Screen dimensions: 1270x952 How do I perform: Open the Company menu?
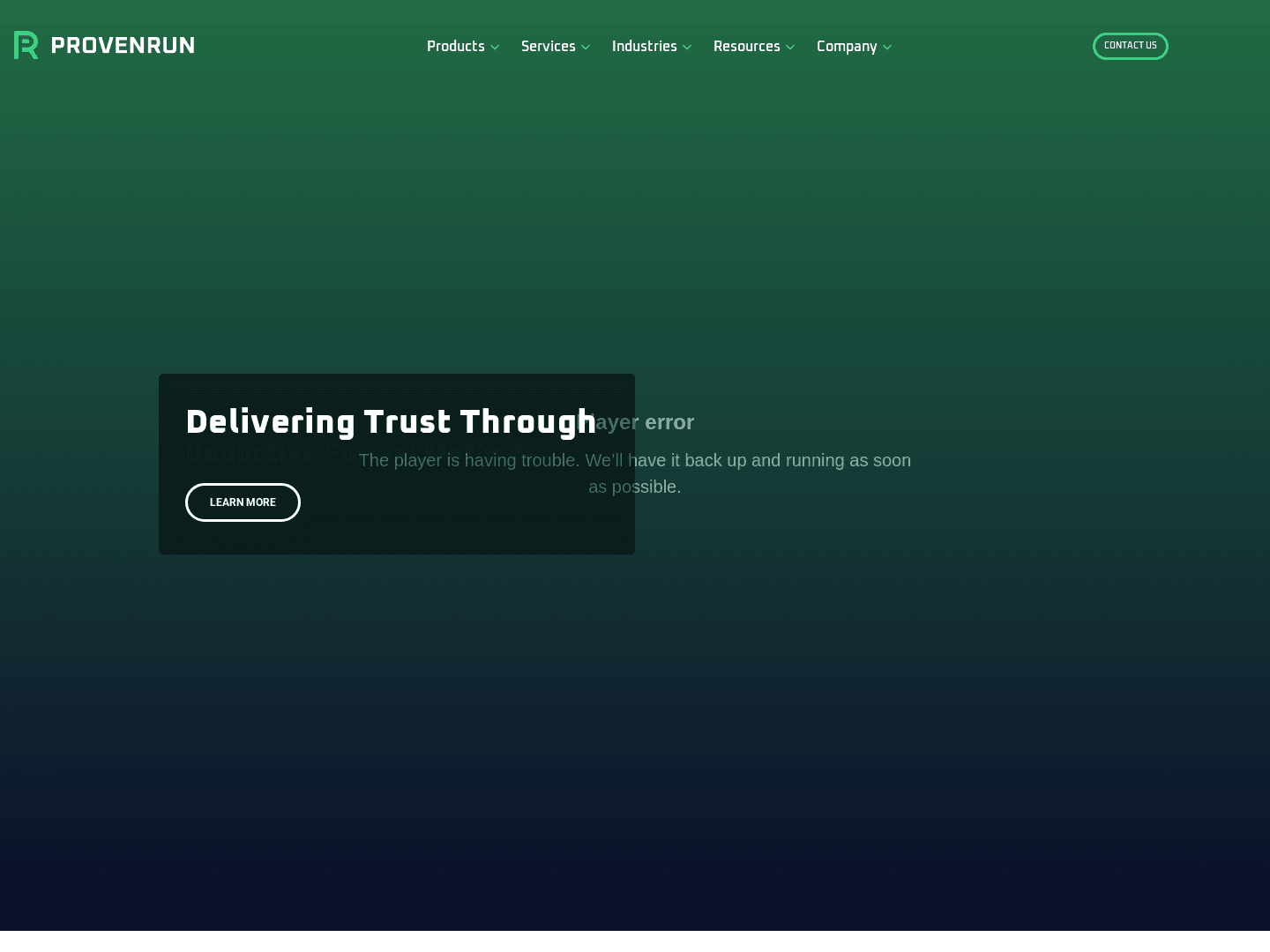coord(846,47)
